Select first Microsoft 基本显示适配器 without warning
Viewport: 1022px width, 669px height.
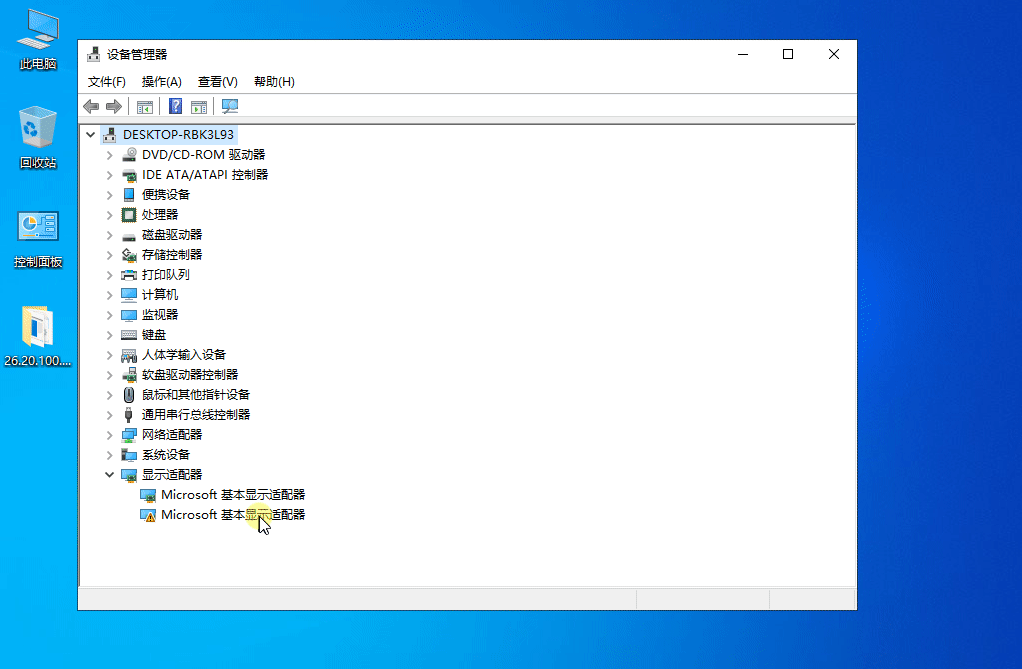pos(233,495)
